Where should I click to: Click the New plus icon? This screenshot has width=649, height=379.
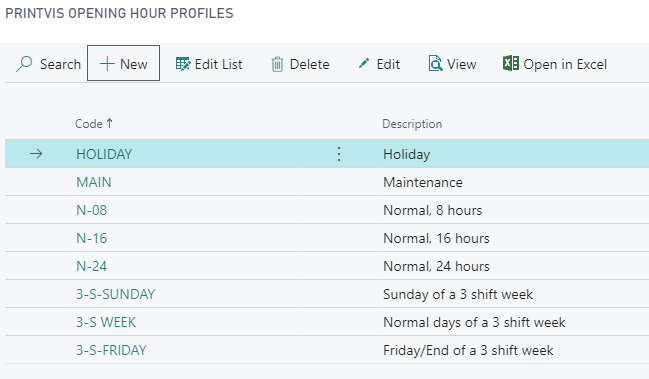(x=107, y=64)
